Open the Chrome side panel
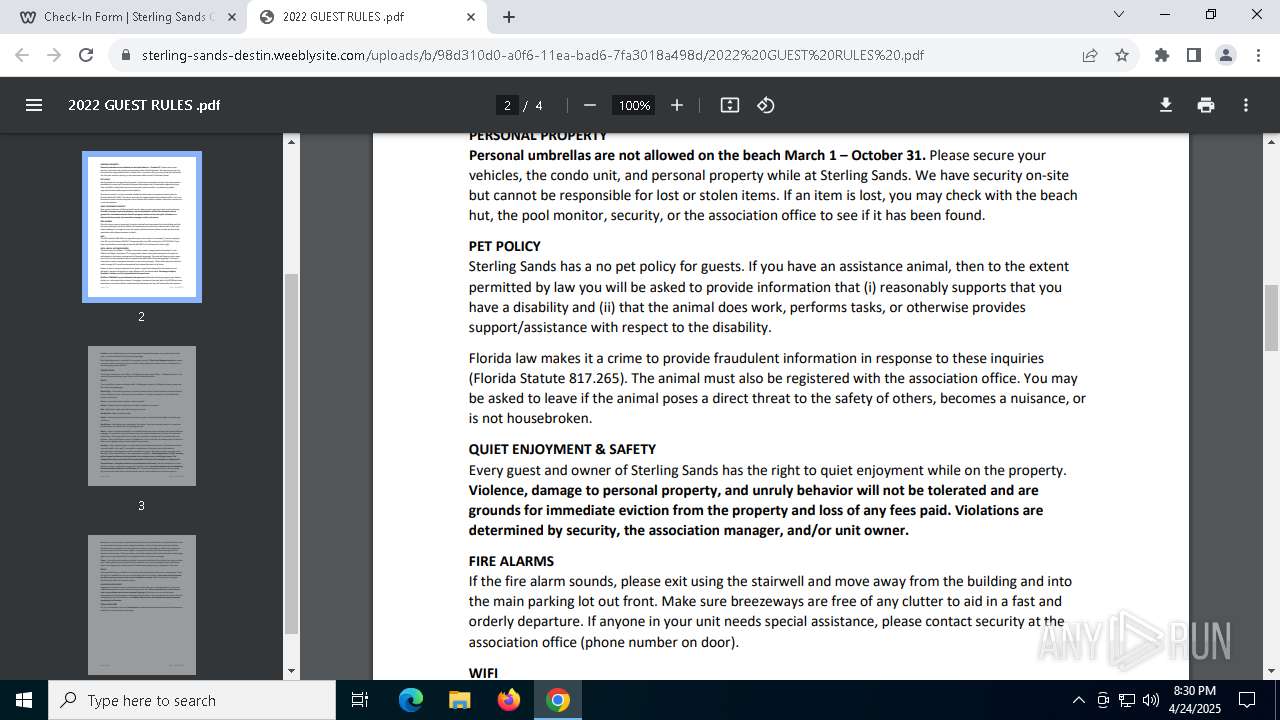Viewport: 1280px width, 720px height. click(x=1194, y=55)
